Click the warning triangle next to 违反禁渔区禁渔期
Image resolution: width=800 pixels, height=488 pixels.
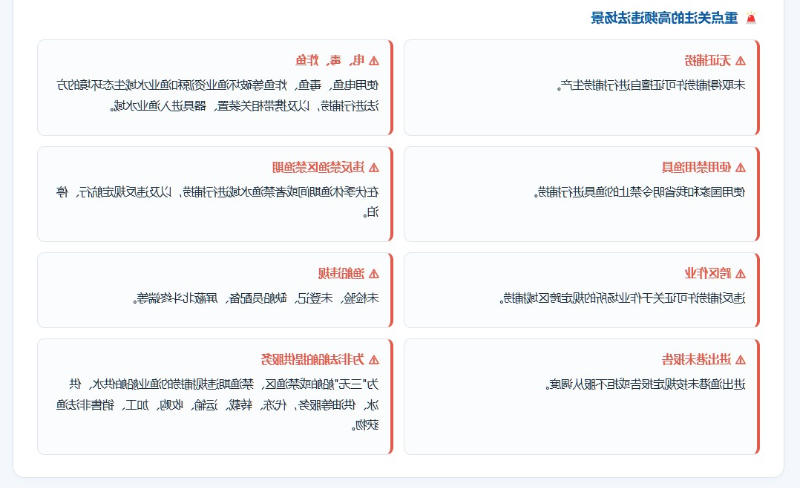373,167
